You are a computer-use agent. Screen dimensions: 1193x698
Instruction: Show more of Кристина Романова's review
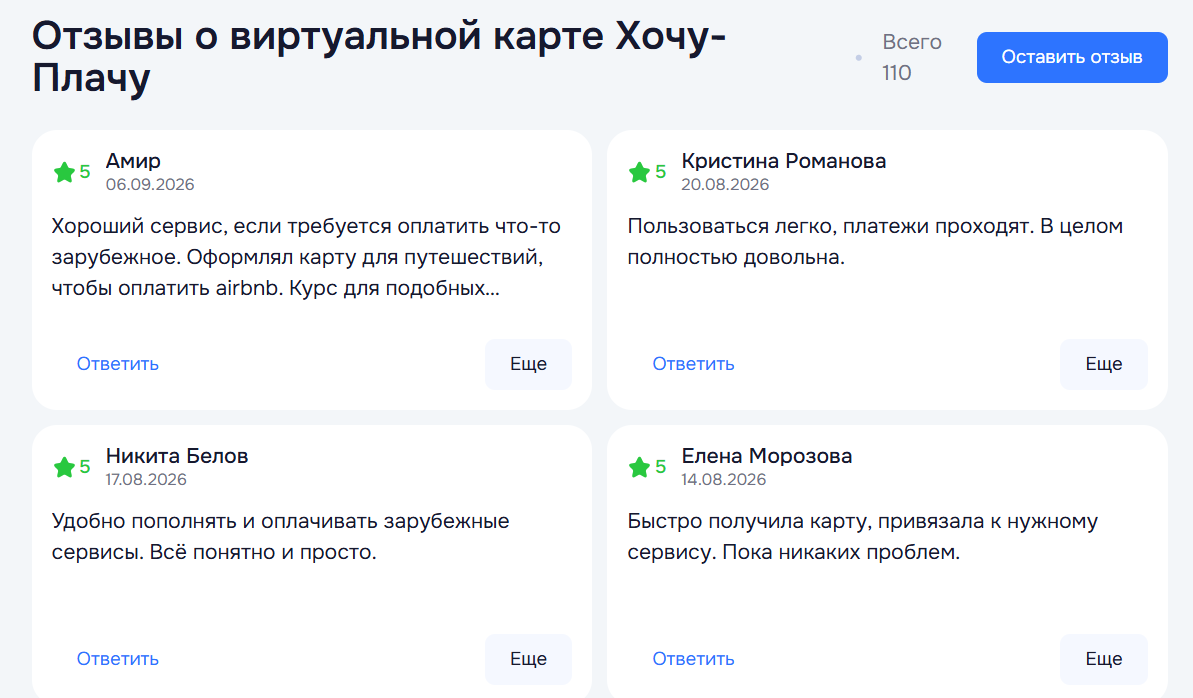click(1103, 364)
